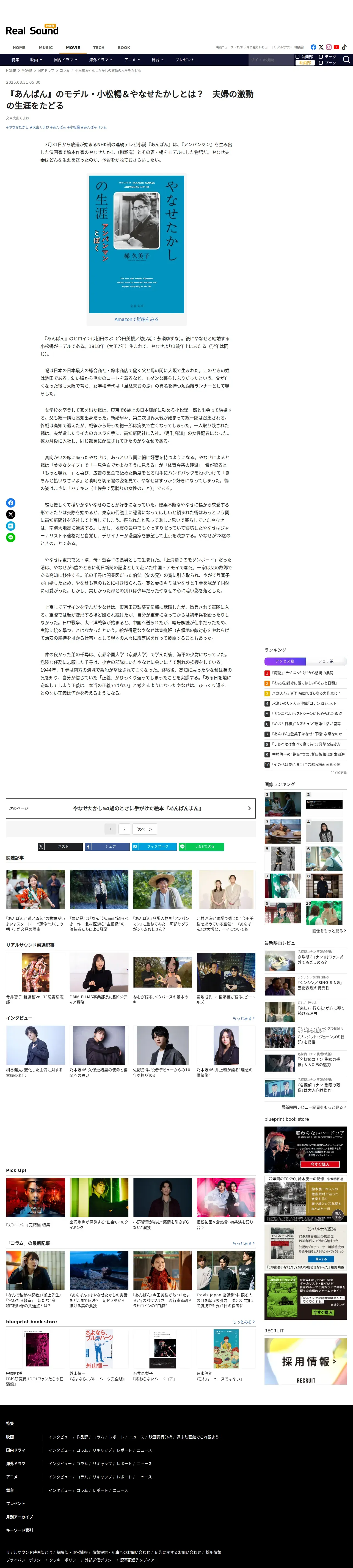
Task: Click the X ポスト share button
Action: 60,847
